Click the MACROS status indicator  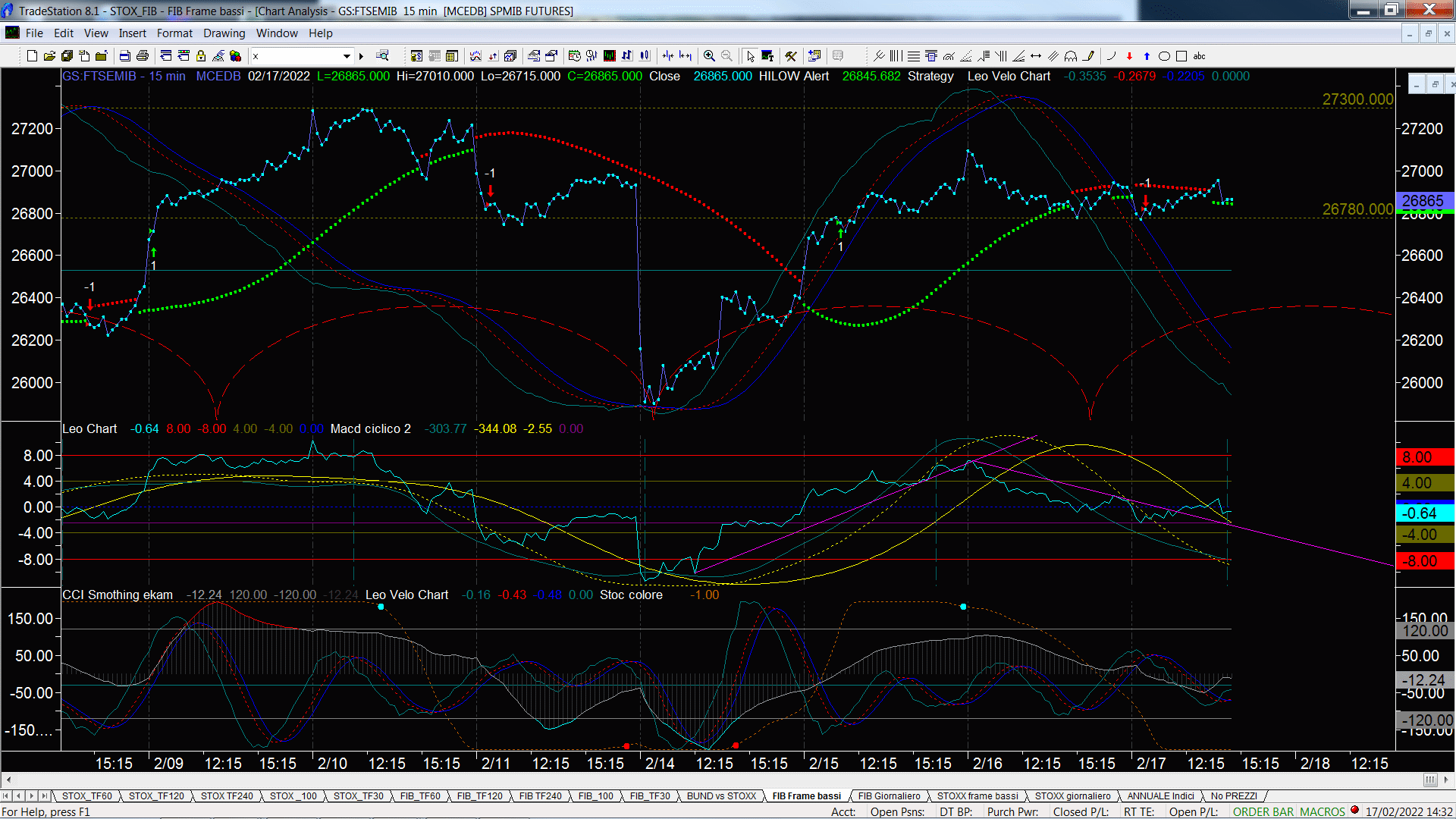1322,811
